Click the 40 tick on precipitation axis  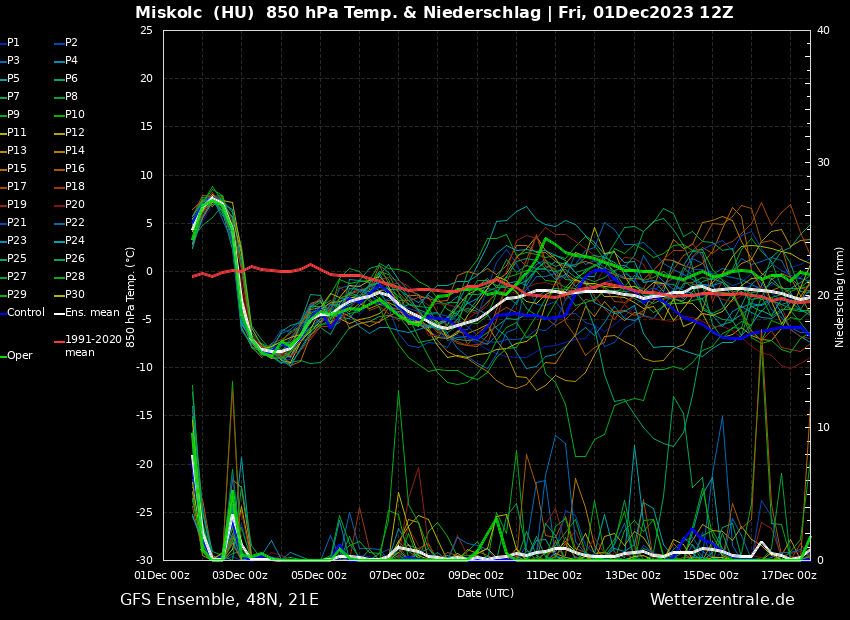pos(823,30)
